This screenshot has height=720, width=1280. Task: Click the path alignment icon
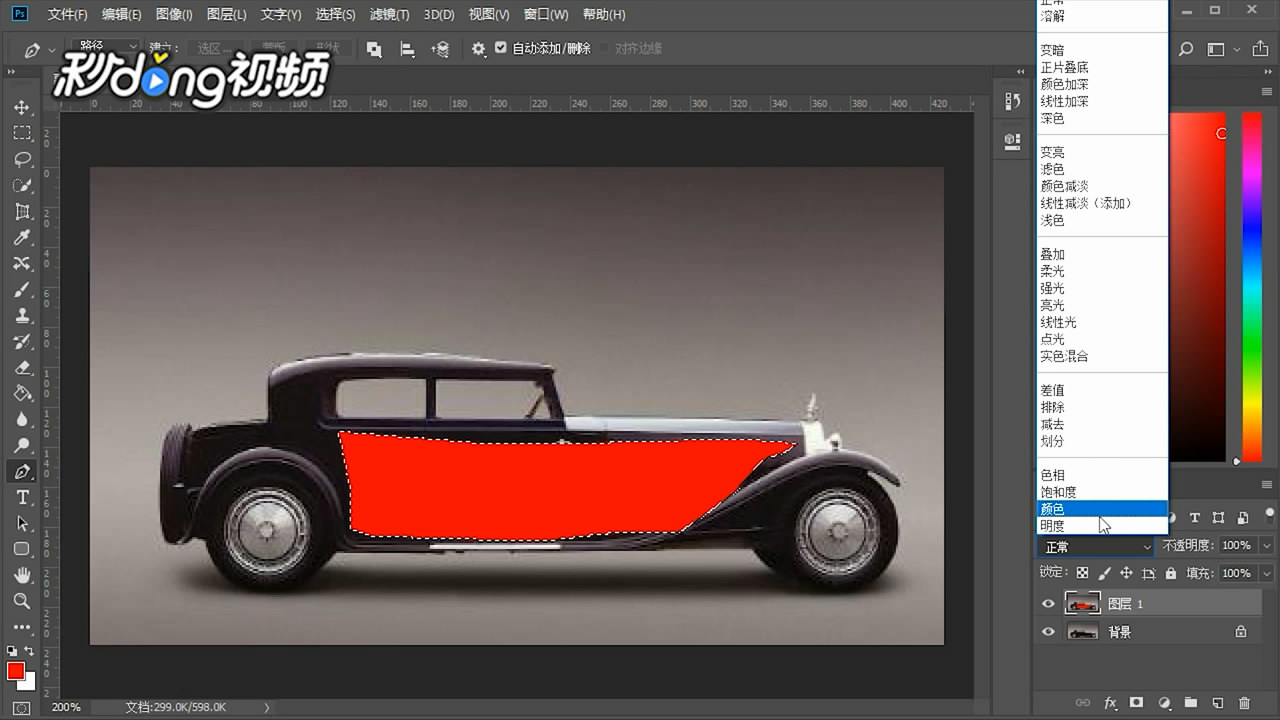(407, 48)
